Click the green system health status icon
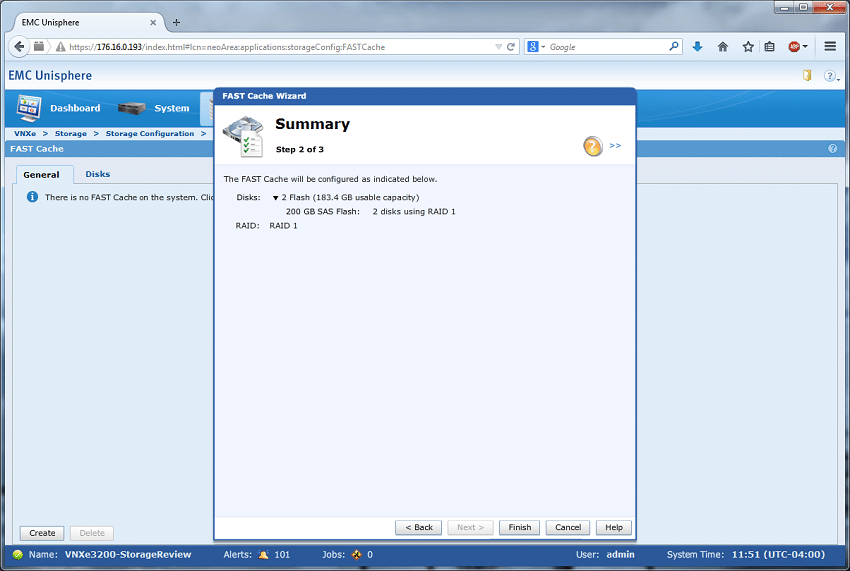This screenshot has height=571, width=850. tap(17, 554)
